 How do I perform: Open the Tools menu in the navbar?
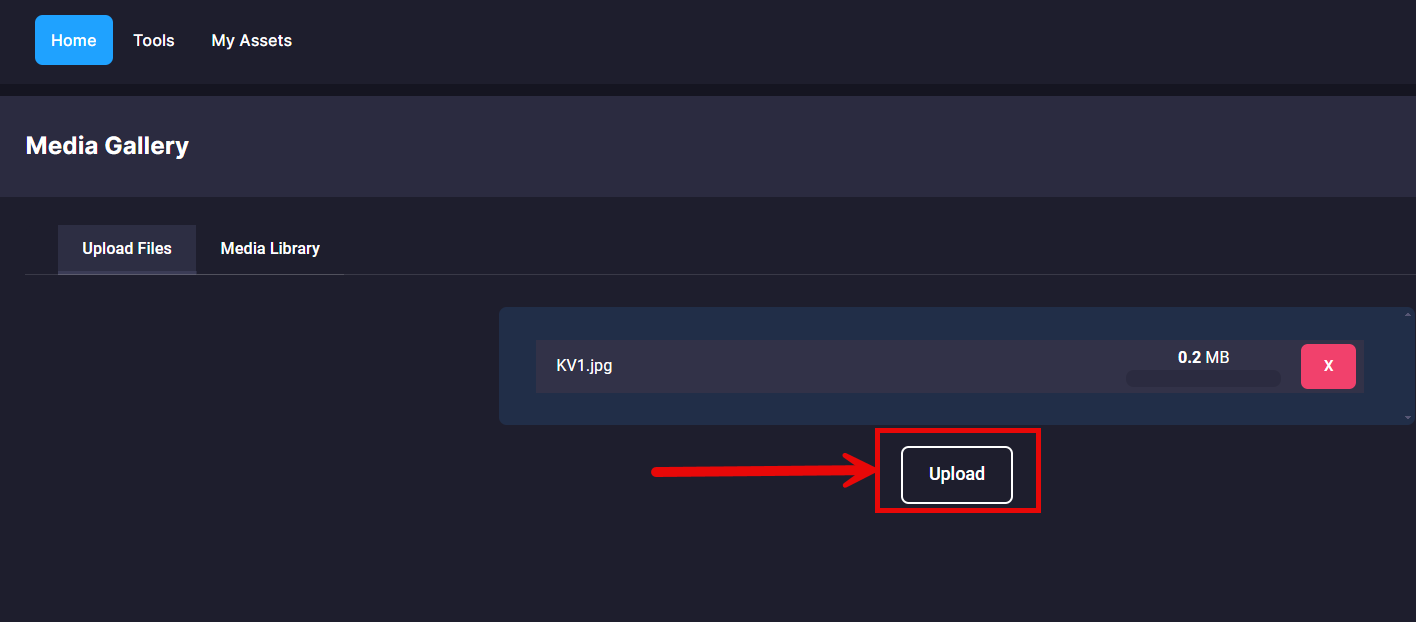click(154, 40)
